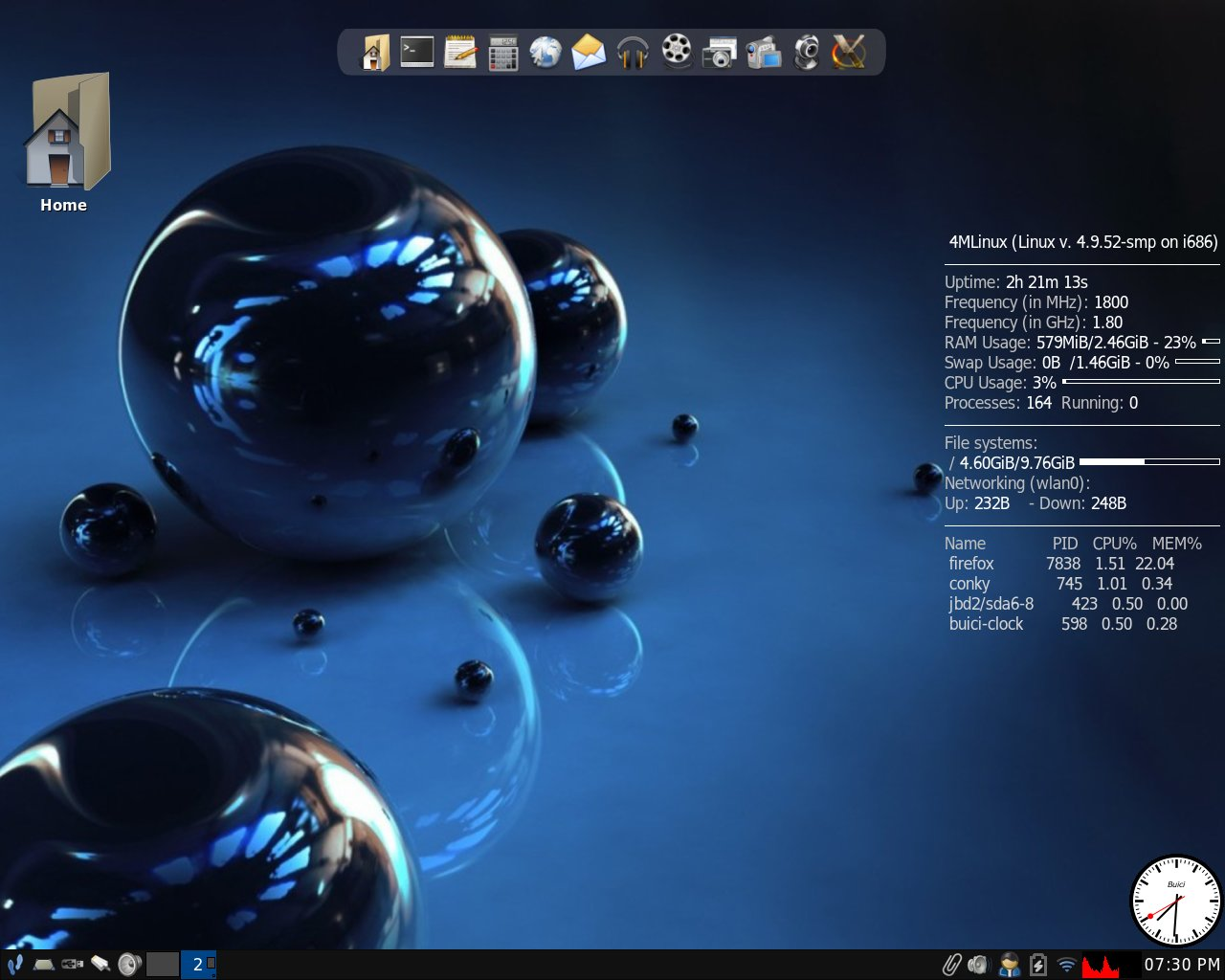Click the 07:30 PM taskbar clock

pyautogui.click(x=1182, y=965)
